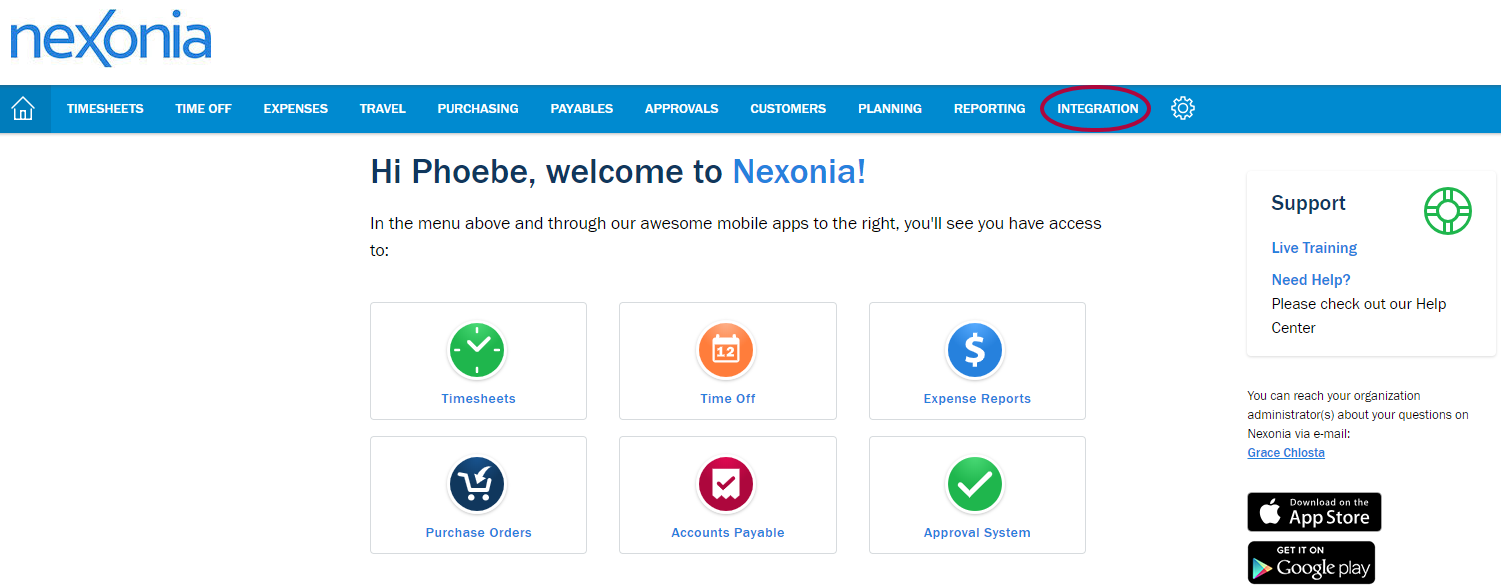Open the Integration menu item

[1097, 109]
